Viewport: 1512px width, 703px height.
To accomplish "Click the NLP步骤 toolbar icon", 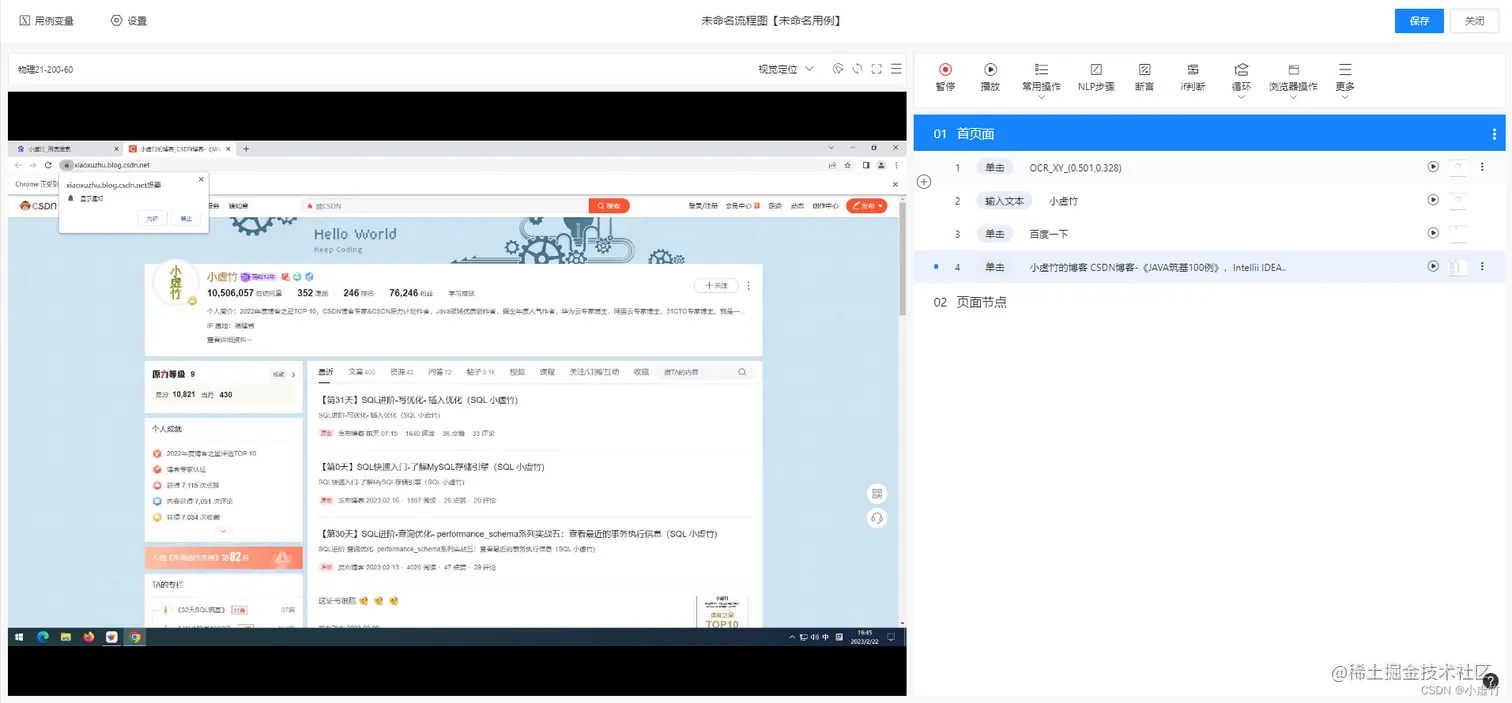I will click(1096, 70).
